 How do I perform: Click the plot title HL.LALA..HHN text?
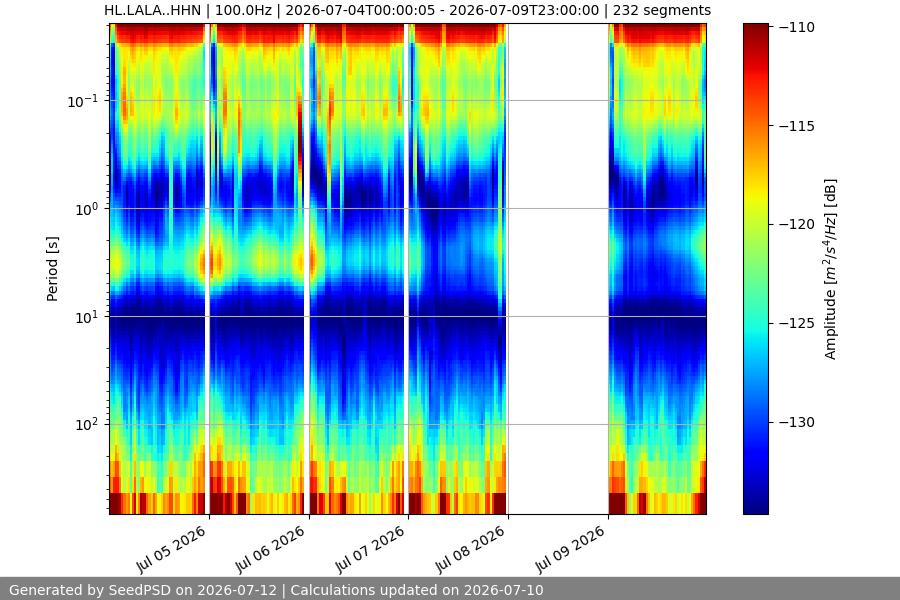tap(408, 10)
